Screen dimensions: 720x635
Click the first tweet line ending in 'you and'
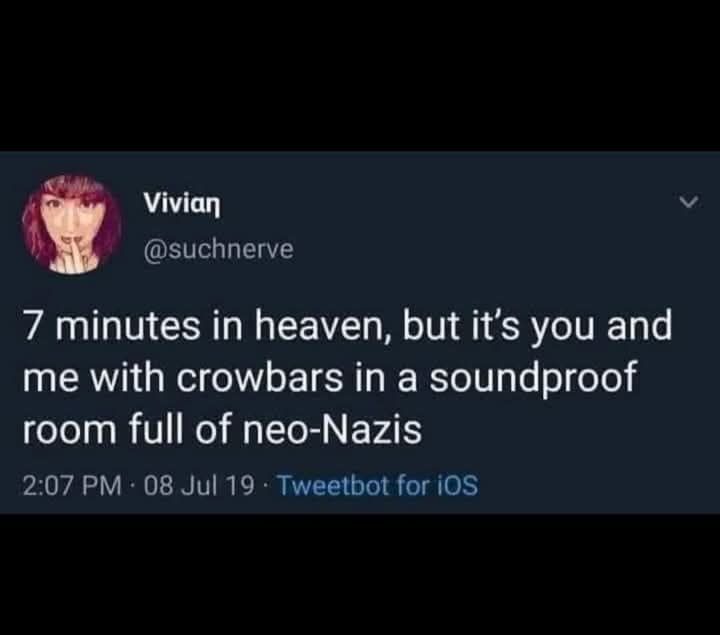point(347,327)
